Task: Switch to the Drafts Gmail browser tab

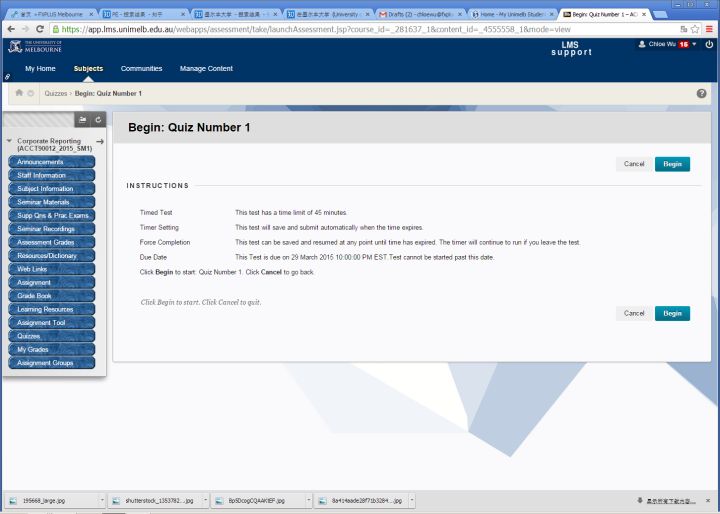Action: pyautogui.click(x=420, y=14)
